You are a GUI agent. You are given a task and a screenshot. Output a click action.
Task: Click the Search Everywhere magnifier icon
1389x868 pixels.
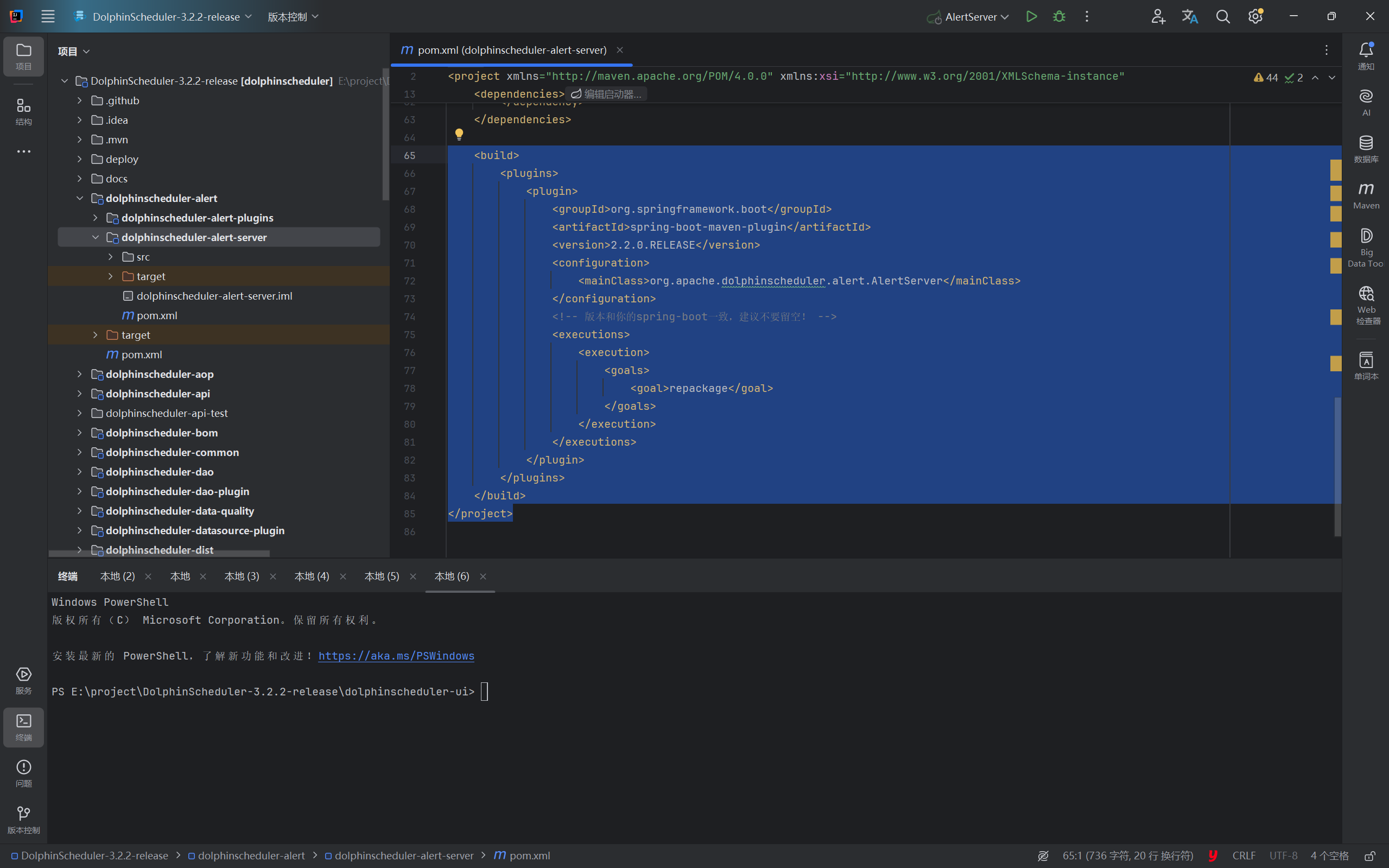tap(1222, 17)
